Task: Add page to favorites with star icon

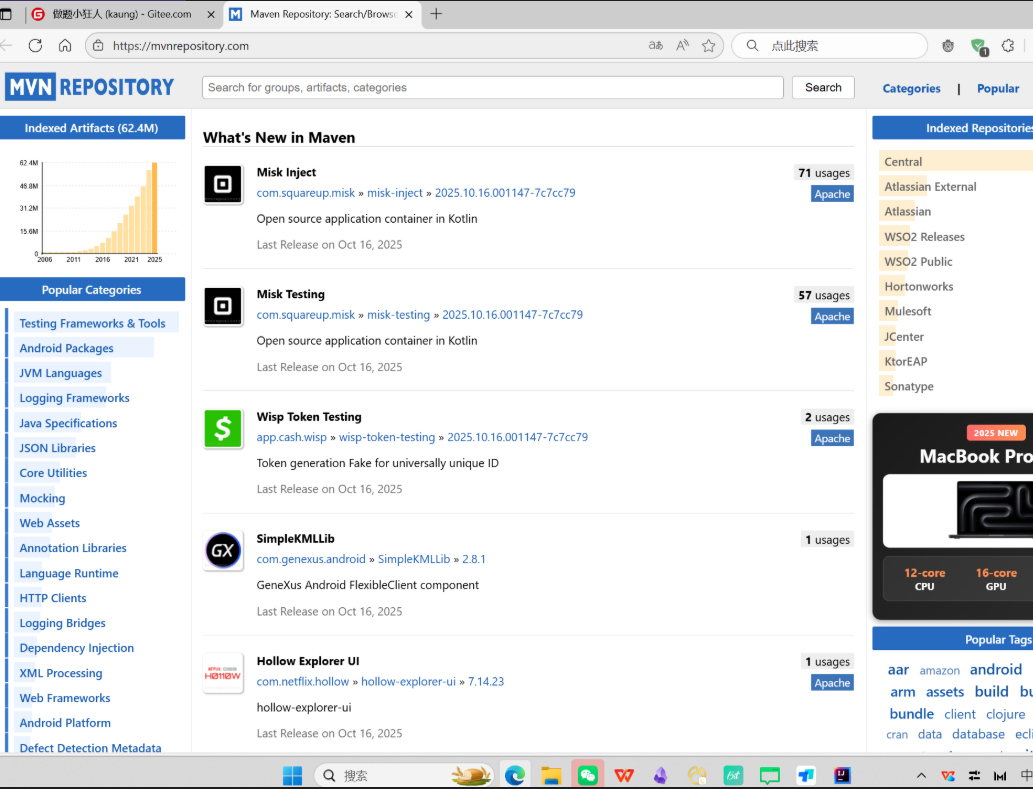Action: coord(709,45)
